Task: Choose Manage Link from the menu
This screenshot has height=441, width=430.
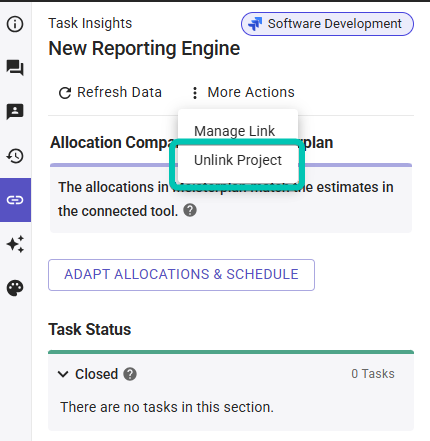Action: 234,131
